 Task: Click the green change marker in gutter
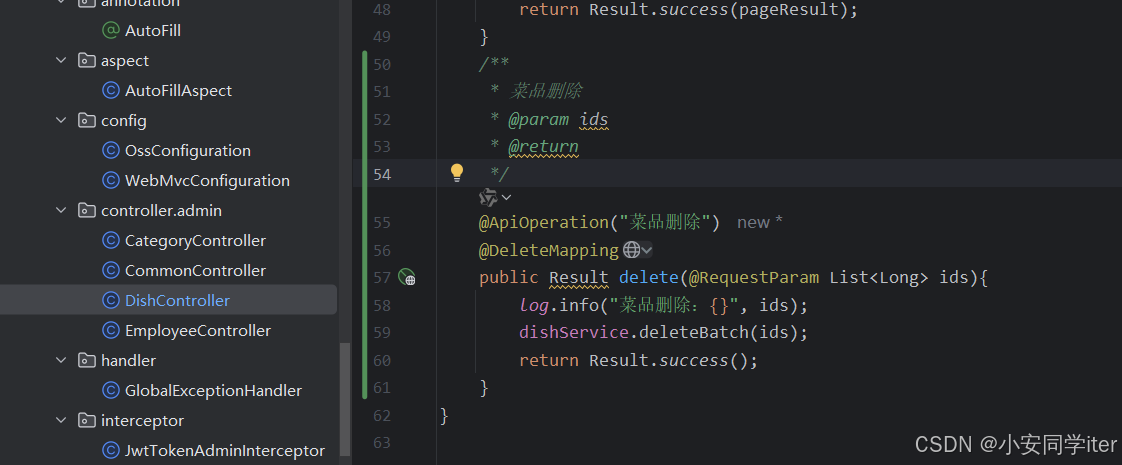tap(365, 225)
